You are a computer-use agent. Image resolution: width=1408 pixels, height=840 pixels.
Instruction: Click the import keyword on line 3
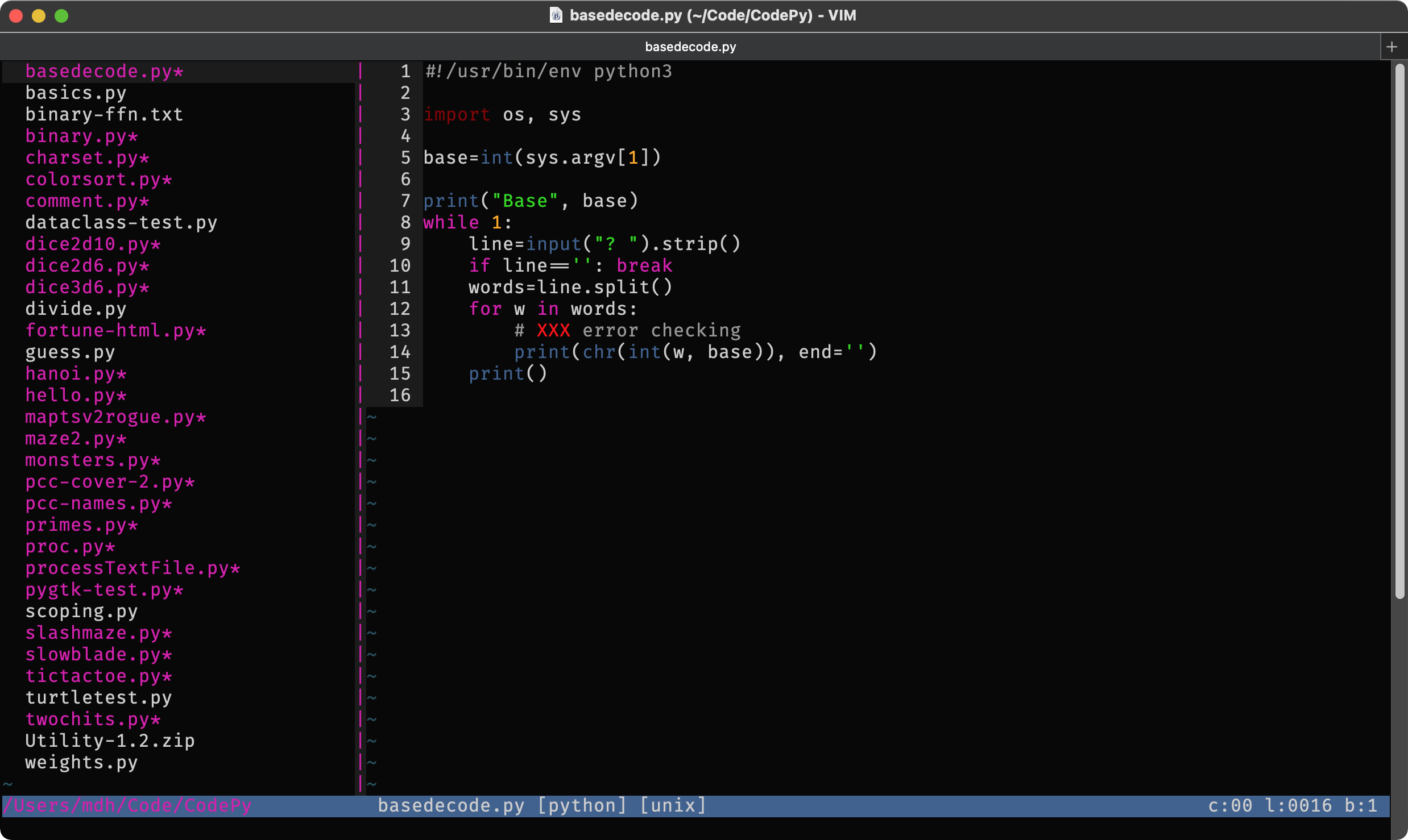[x=457, y=114]
